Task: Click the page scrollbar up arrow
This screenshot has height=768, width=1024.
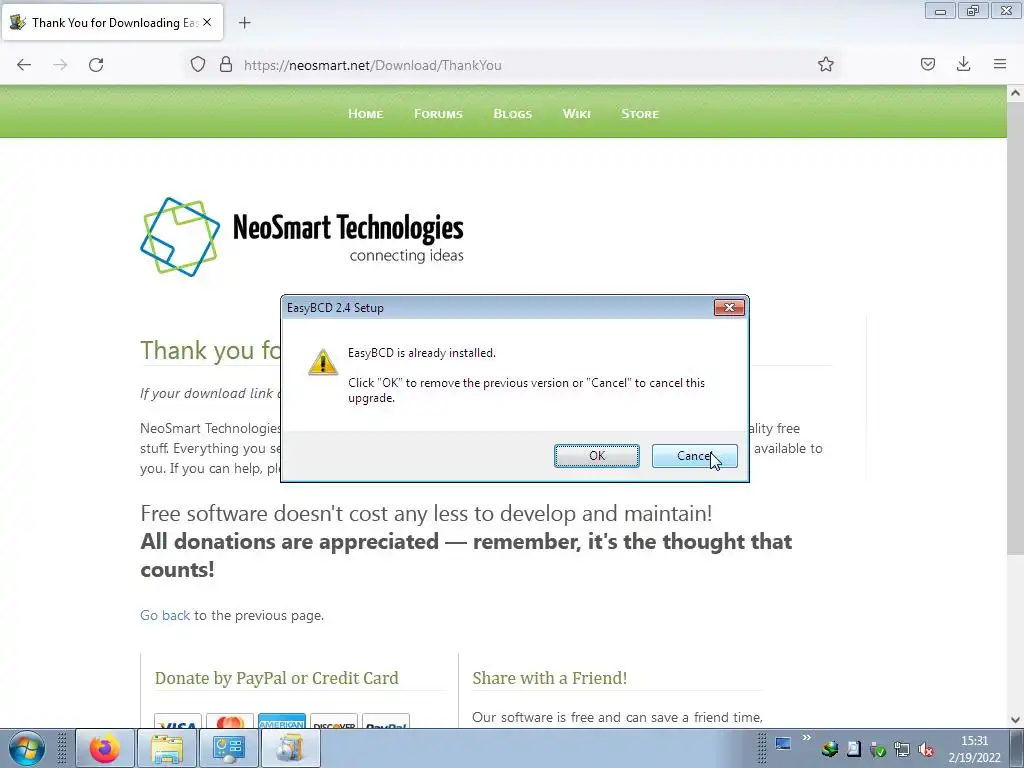Action: point(1015,93)
